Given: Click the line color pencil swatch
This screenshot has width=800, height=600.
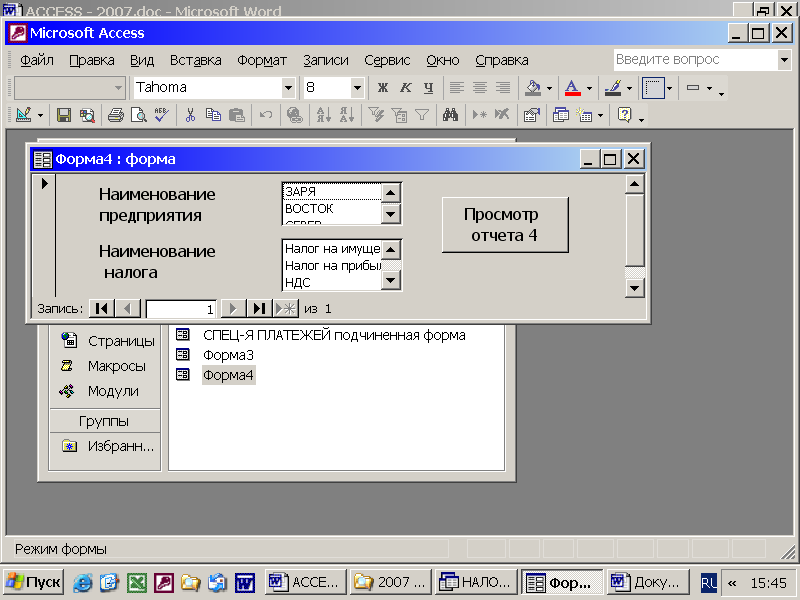Looking at the screenshot, I should [613, 88].
